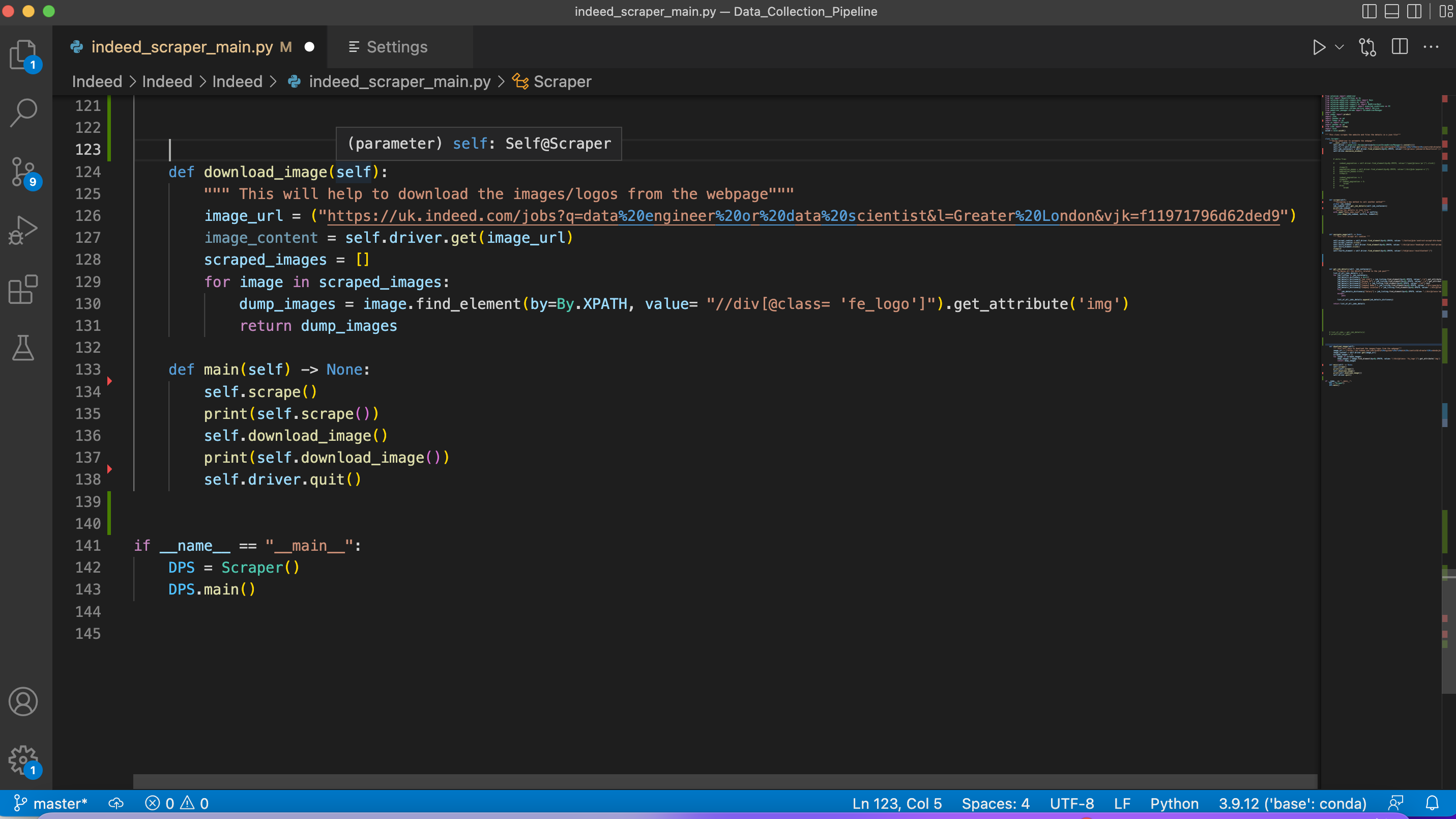Follow the uk.indeed.com URL on line 126

click(791, 215)
